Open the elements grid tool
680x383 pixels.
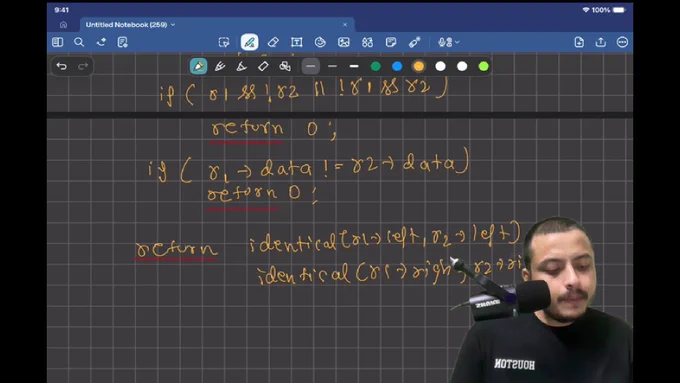(x=367, y=42)
